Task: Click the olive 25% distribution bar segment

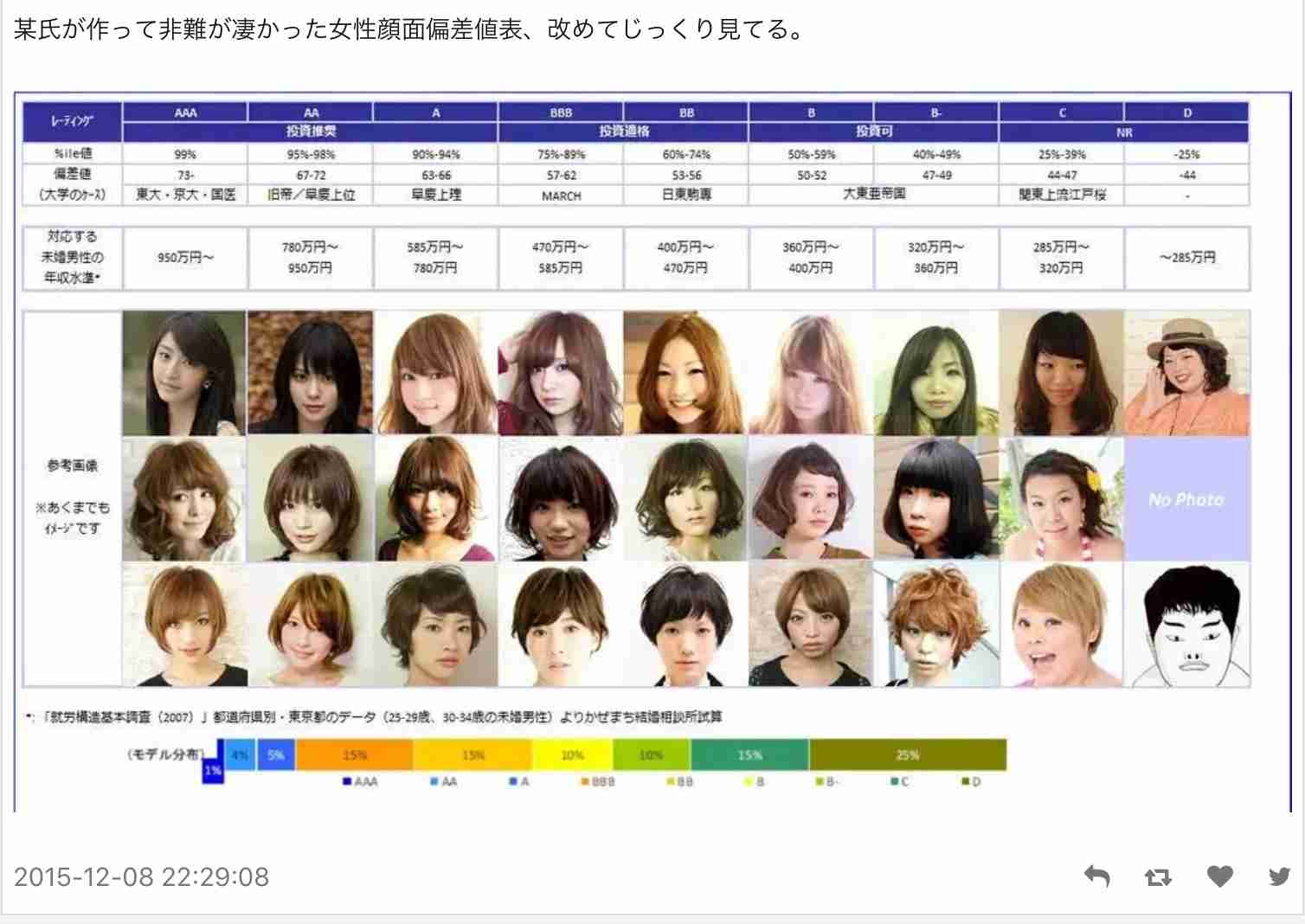Action: pos(908,754)
